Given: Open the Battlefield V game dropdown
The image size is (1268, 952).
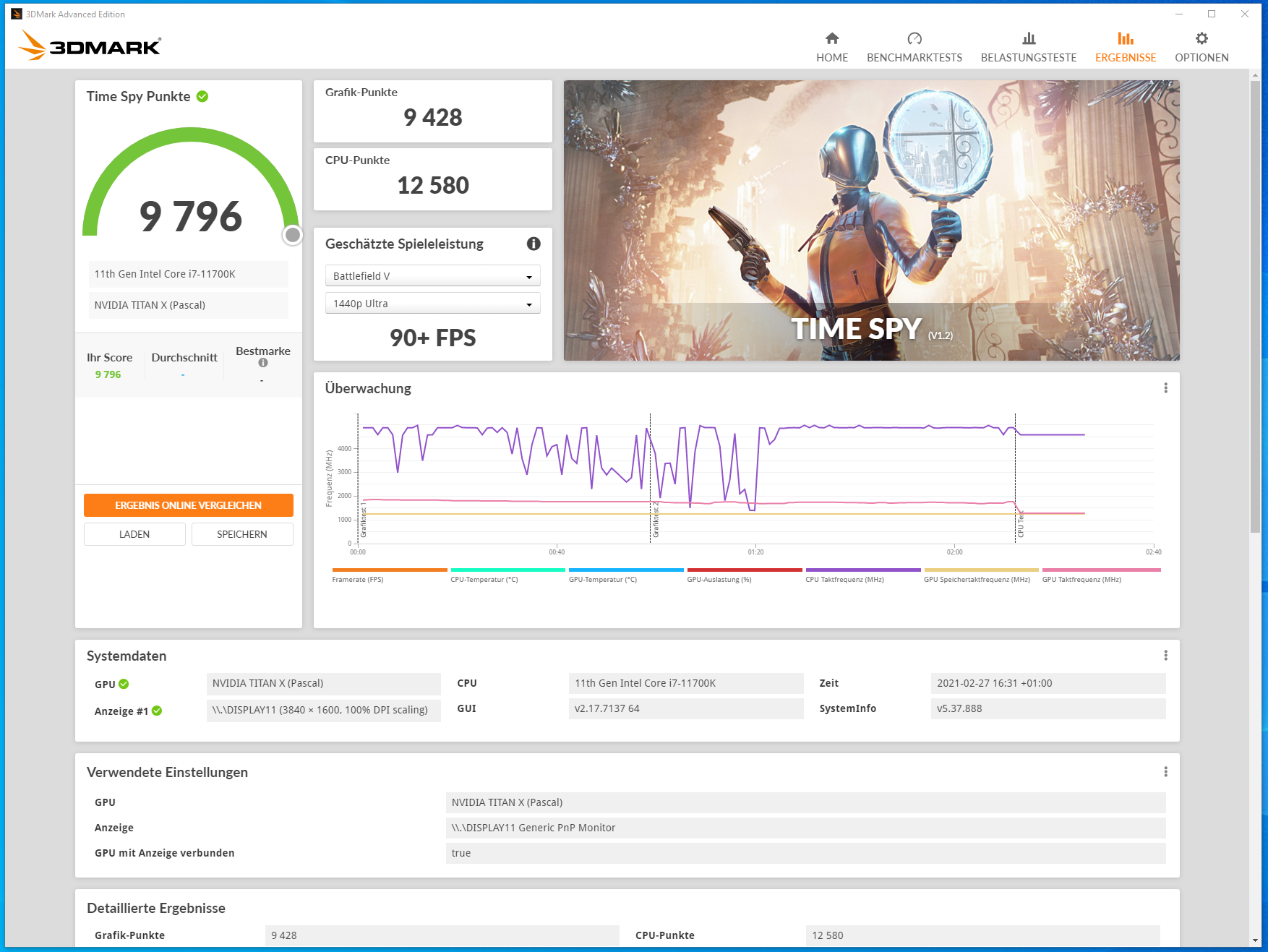Looking at the screenshot, I should coord(432,276).
